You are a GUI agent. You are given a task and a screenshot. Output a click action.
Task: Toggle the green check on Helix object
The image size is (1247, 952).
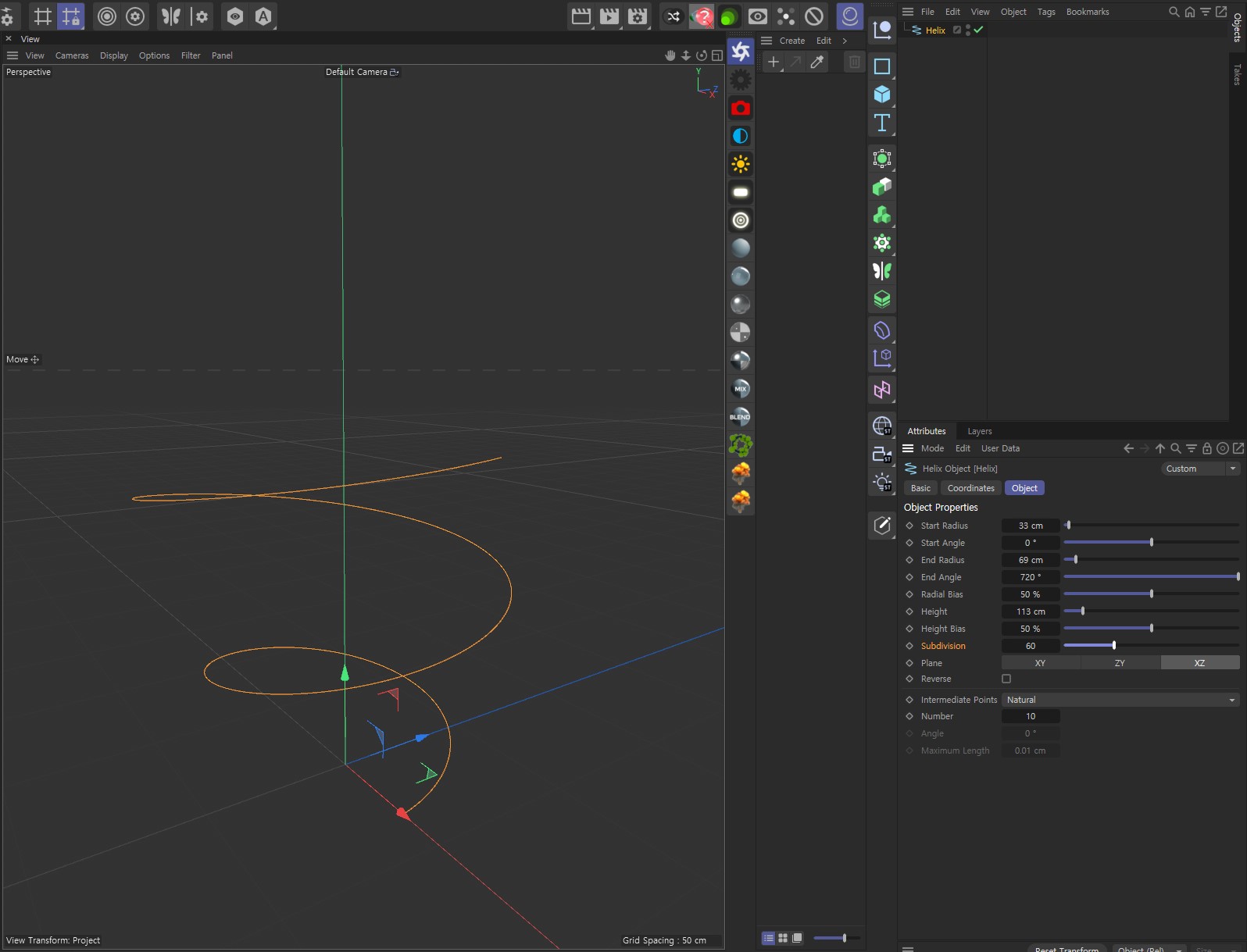(979, 30)
